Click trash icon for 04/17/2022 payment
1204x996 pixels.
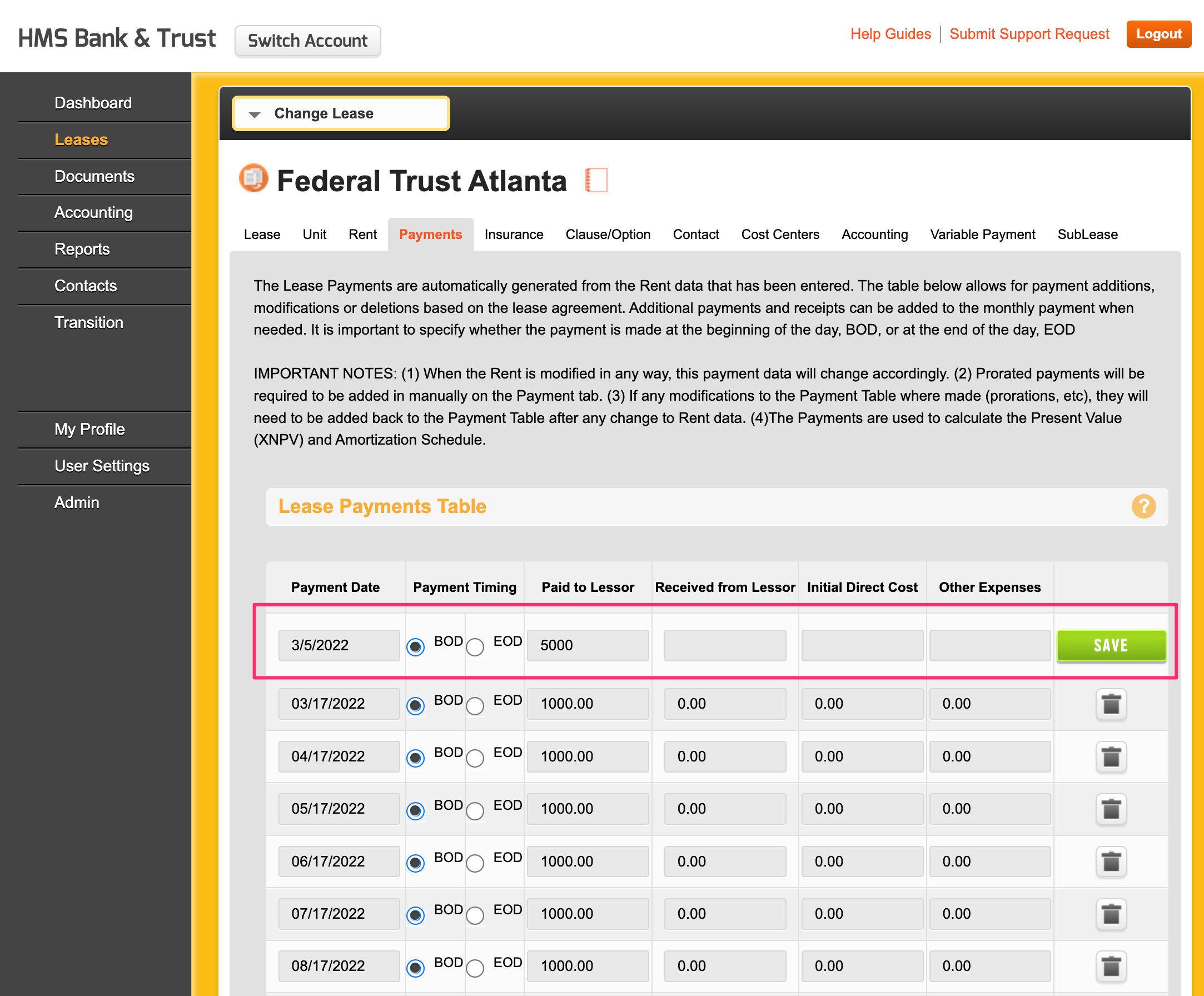point(1111,756)
